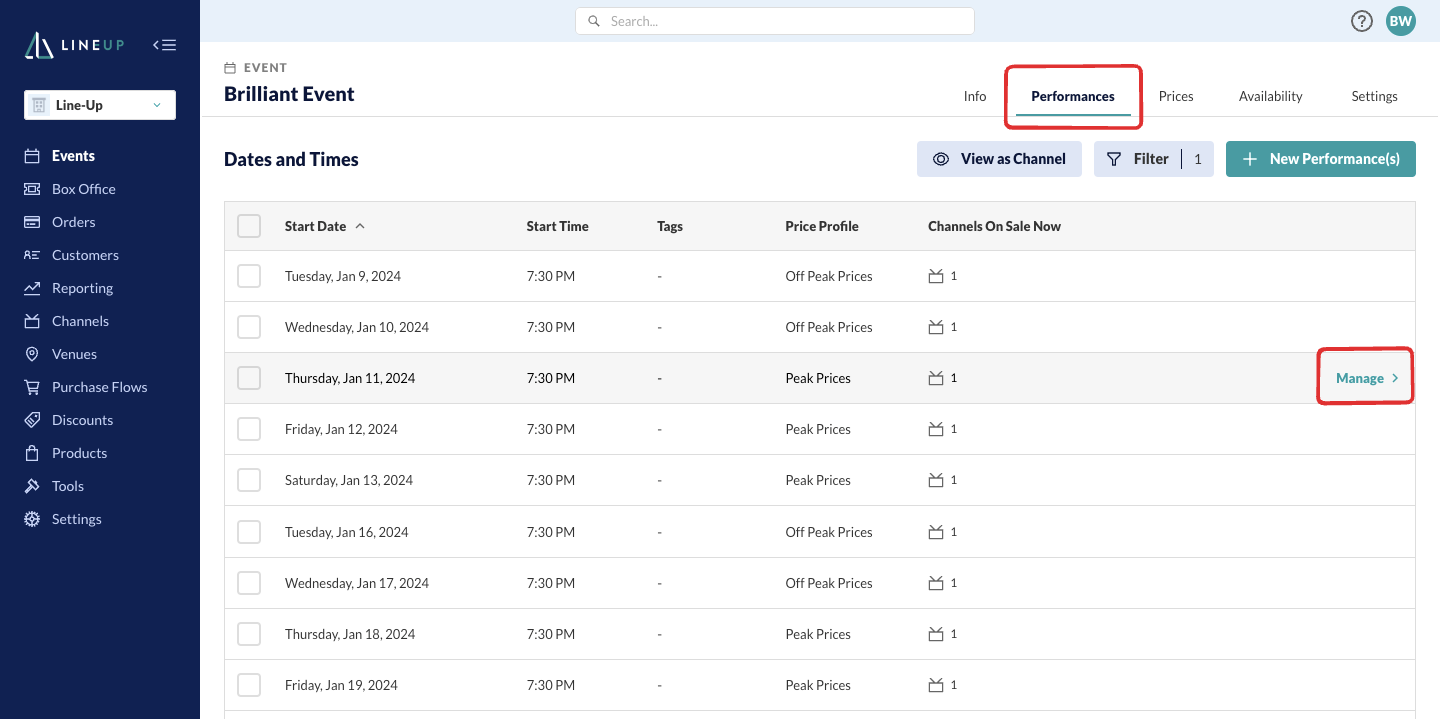1440x719 pixels.
Task: Click the Reporting chart icon
Action: pos(32,288)
